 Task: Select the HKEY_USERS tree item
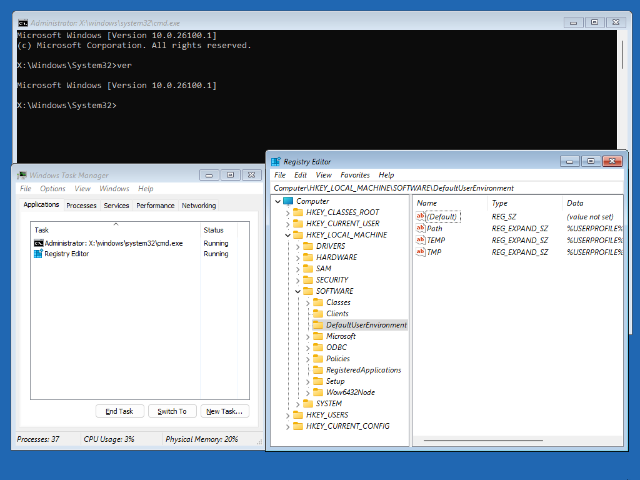pyautogui.click(x=327, y=415)
